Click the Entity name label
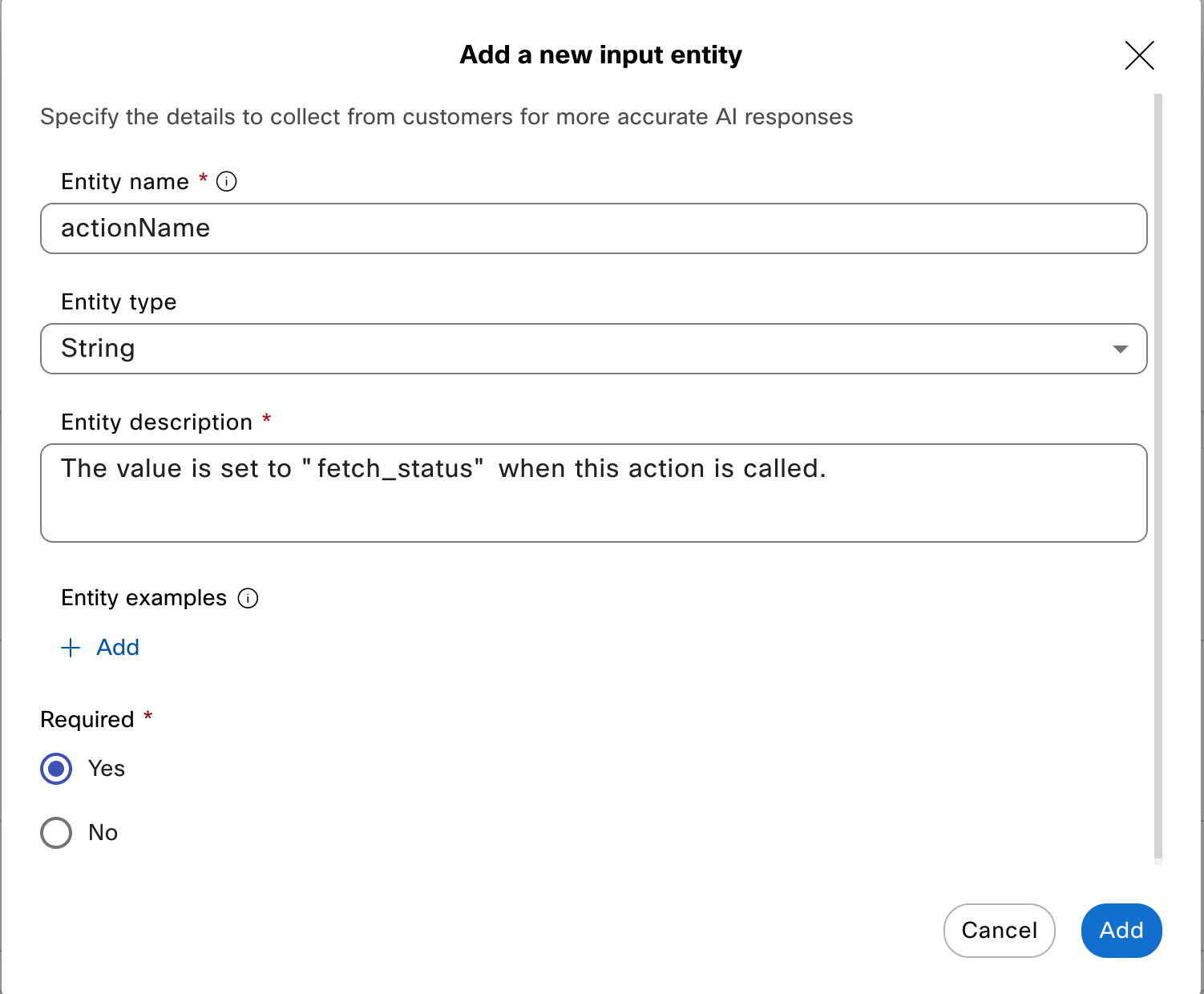 [125, 182]
